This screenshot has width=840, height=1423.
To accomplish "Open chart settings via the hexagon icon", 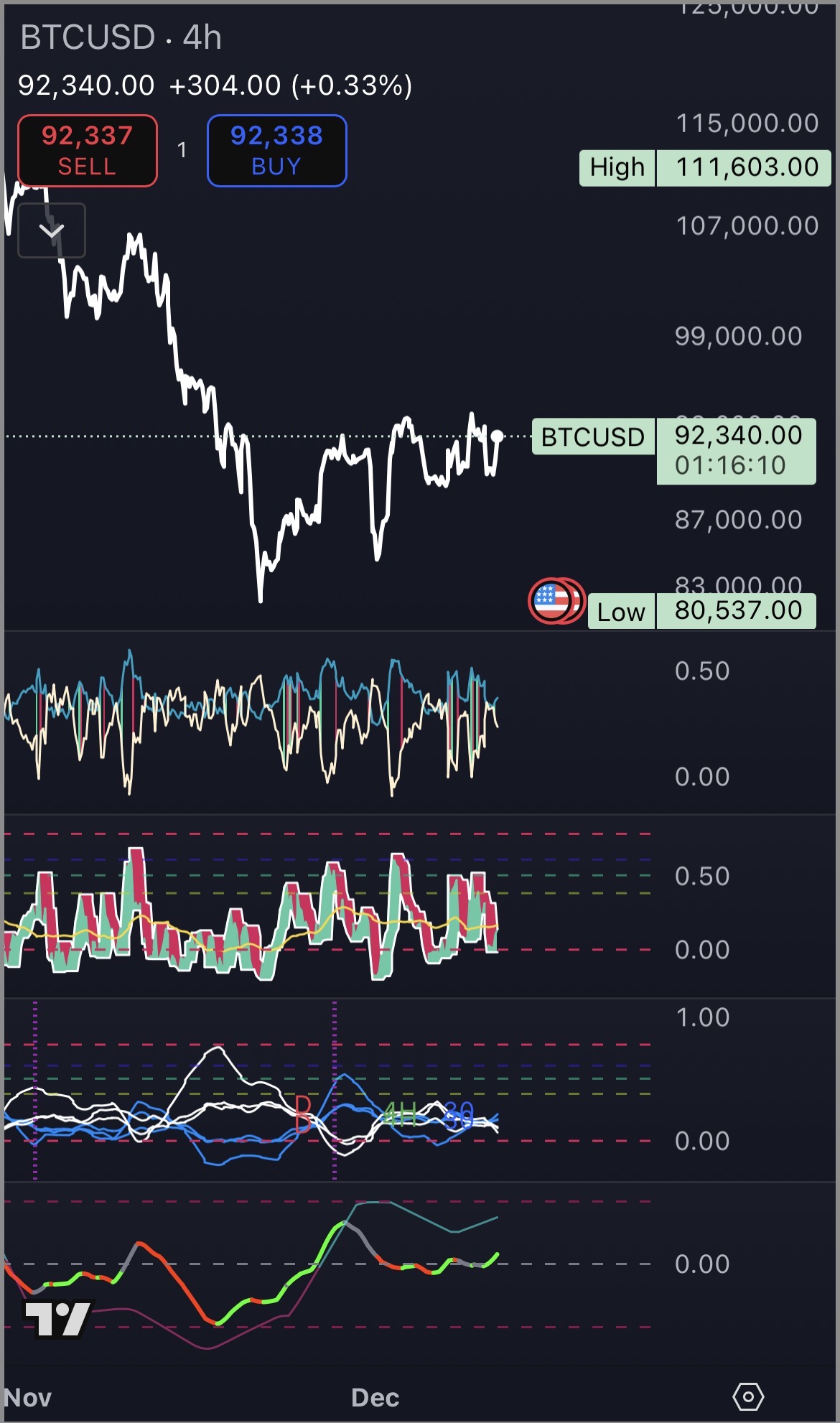I will tap(747, 1396).
